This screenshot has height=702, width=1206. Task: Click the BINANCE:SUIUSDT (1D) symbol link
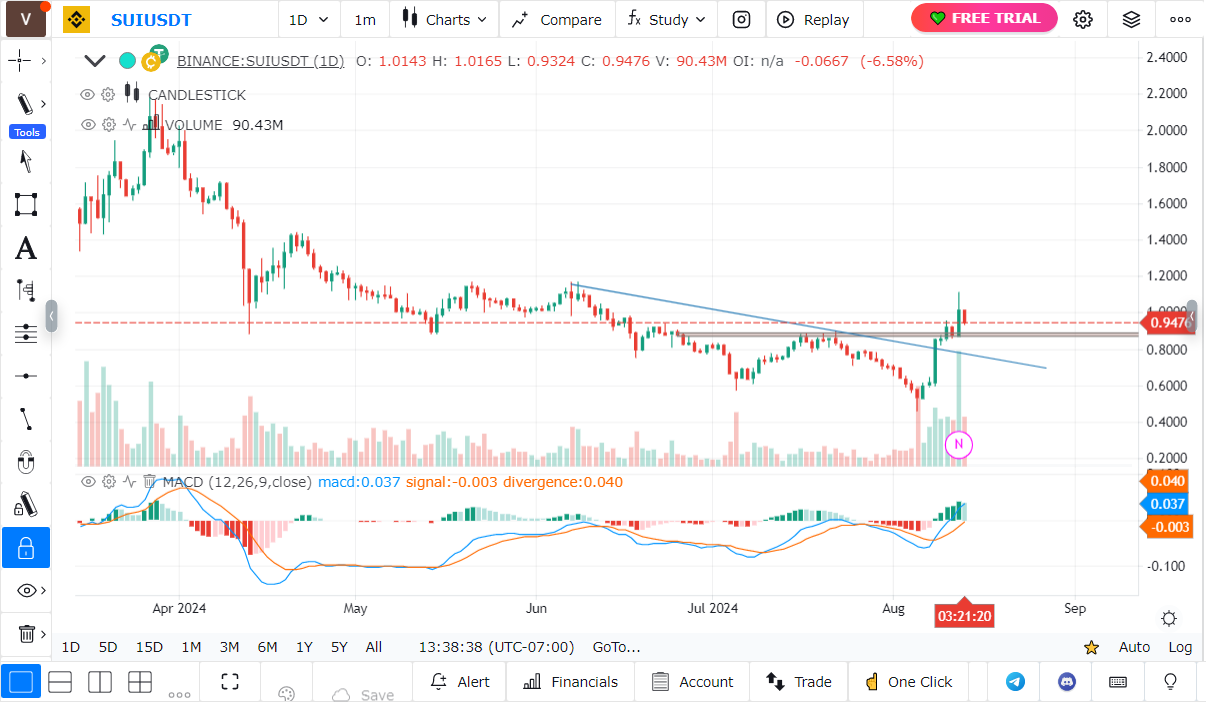click(x=260, y=61)
